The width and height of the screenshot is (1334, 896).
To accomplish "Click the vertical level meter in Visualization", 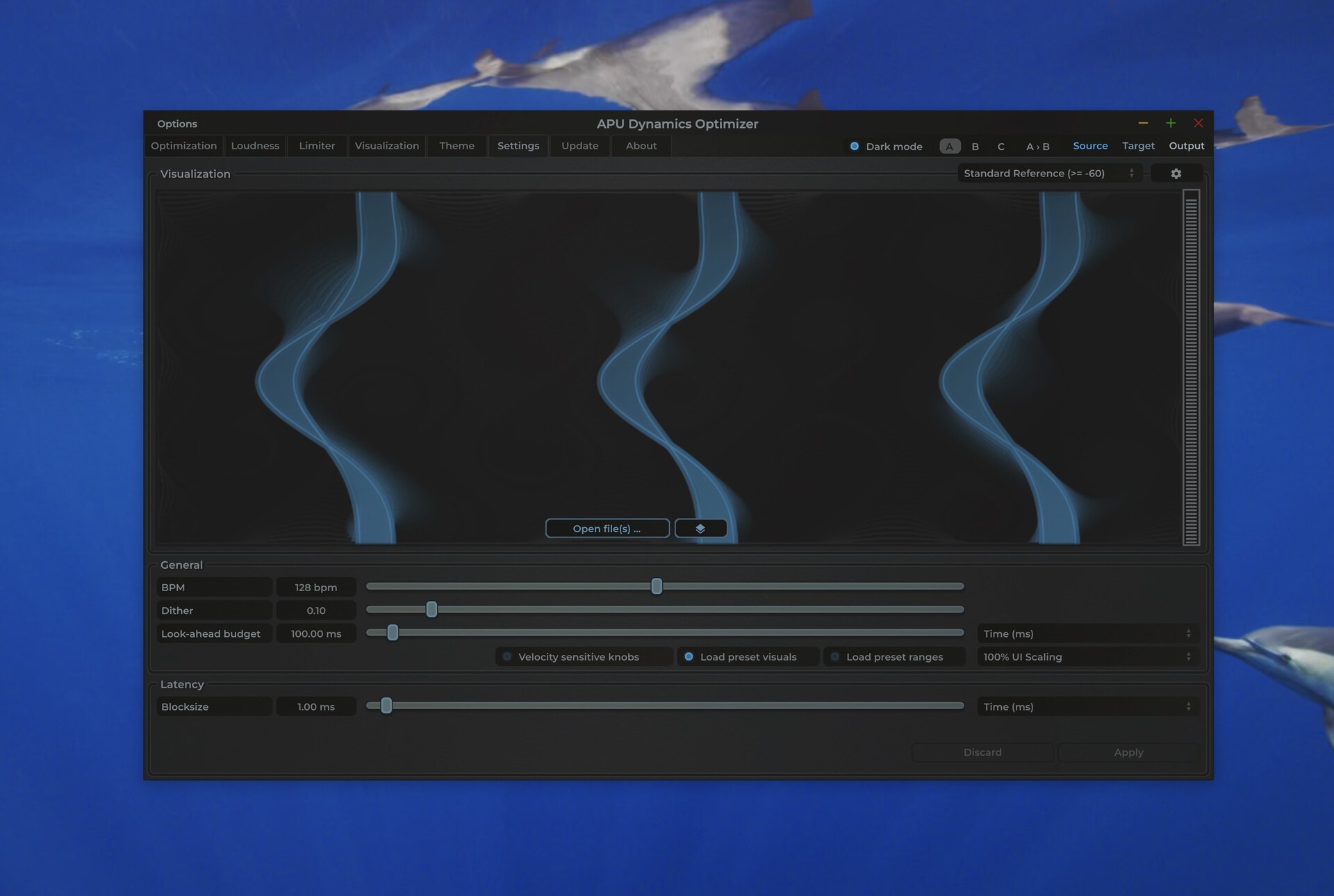I will (x=1191, y=367).
